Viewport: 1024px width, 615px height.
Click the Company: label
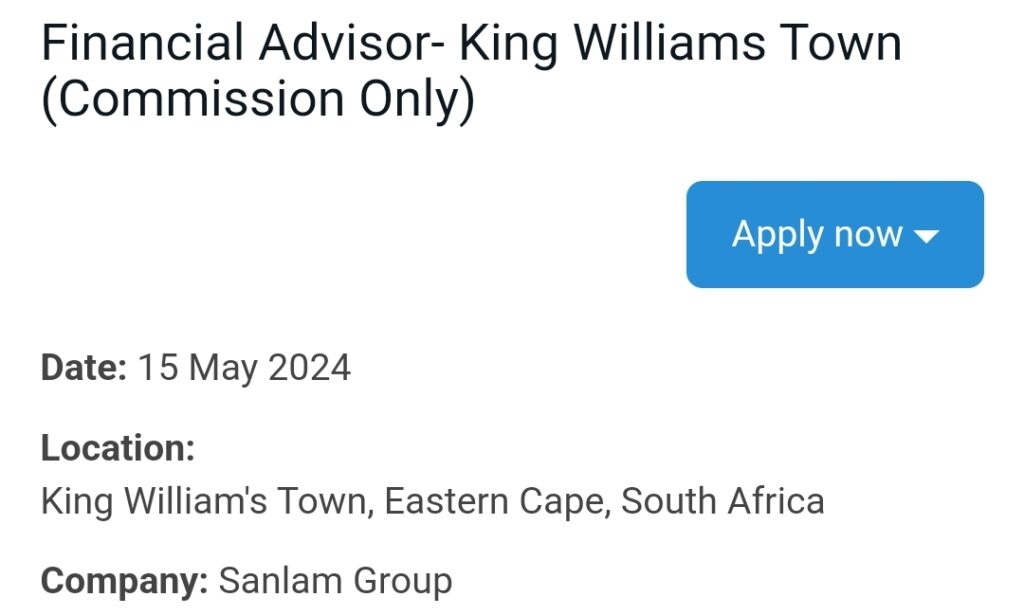point(124,581)
